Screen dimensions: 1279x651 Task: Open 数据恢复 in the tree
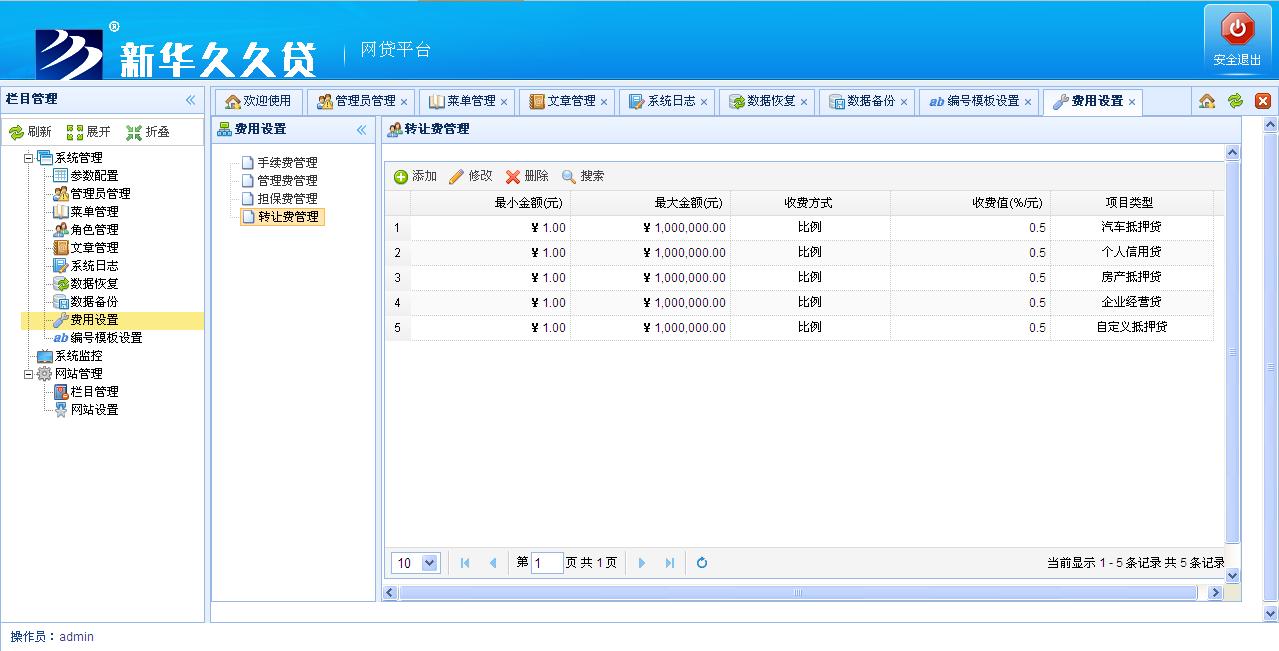94,284
